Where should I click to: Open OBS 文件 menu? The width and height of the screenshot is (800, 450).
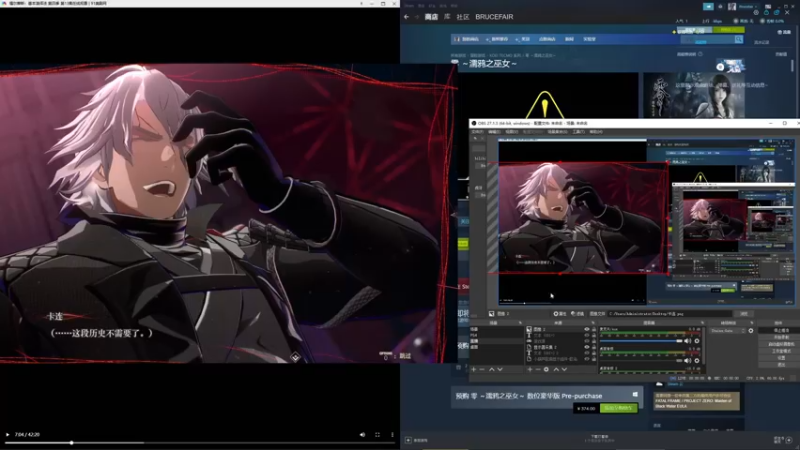[478, 132]
